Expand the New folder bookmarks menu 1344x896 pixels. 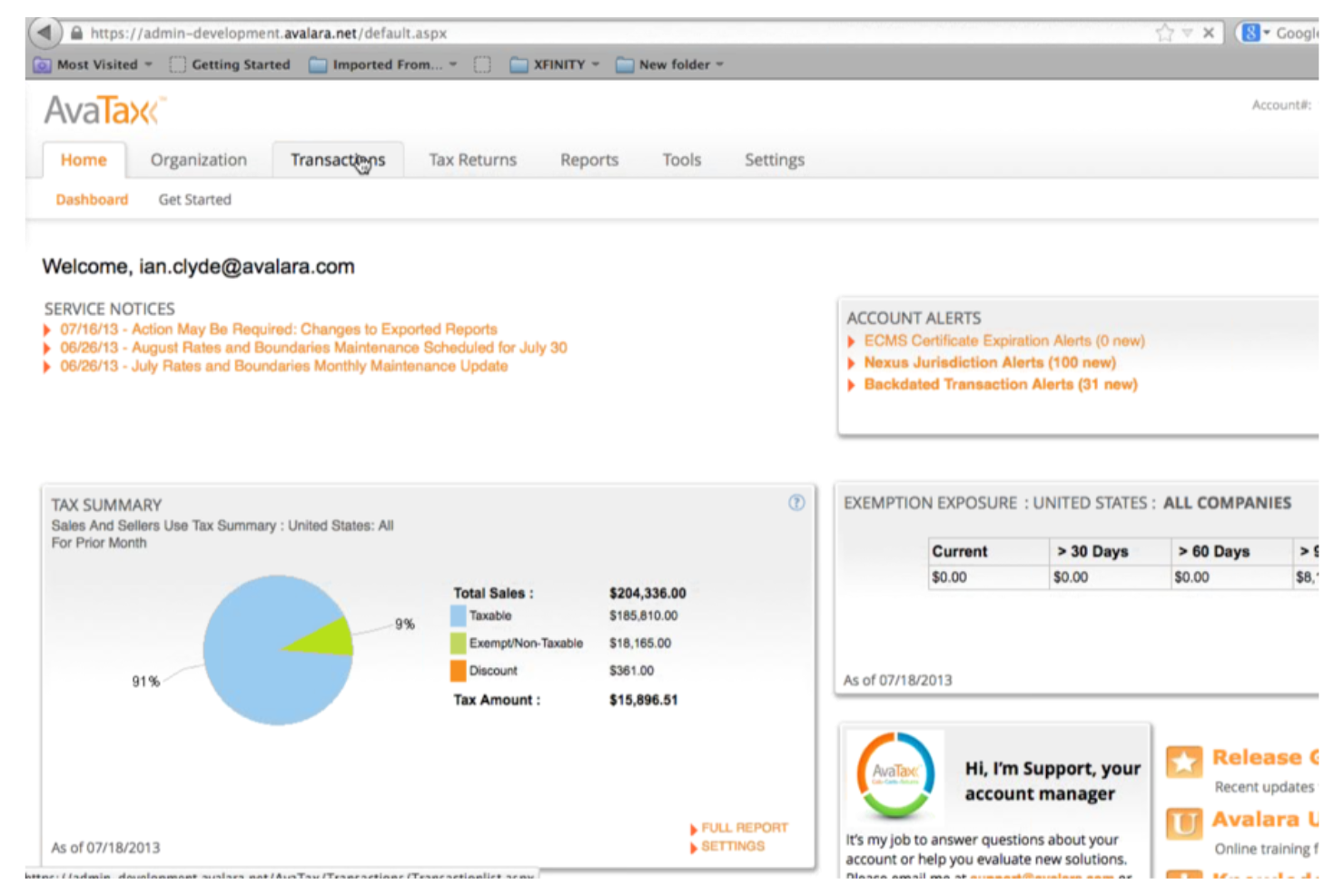pos(669,64)
